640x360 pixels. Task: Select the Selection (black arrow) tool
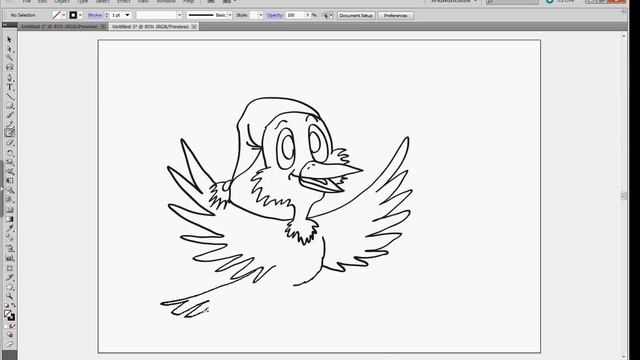coord(9,40)
